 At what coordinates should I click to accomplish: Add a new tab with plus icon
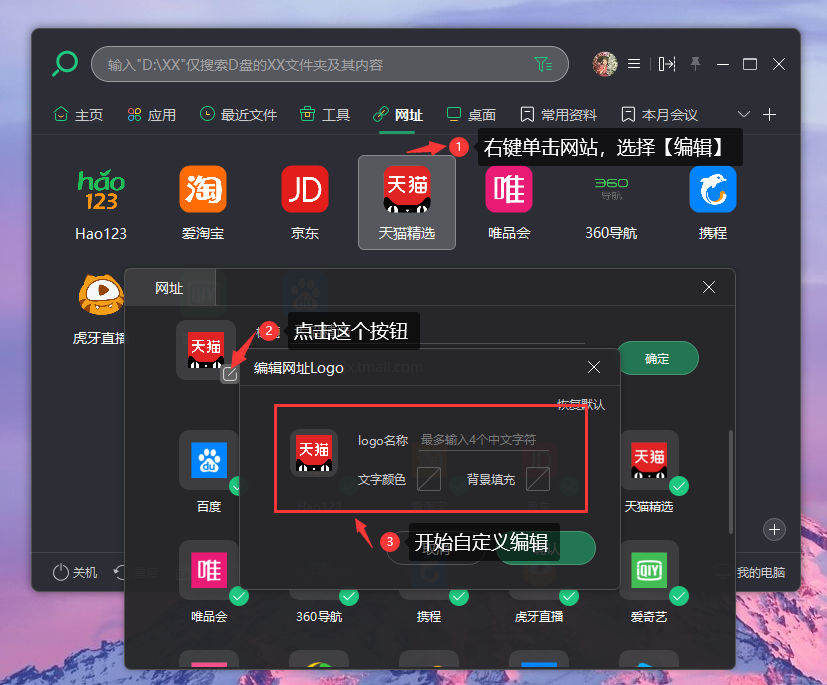coord(770,114)
